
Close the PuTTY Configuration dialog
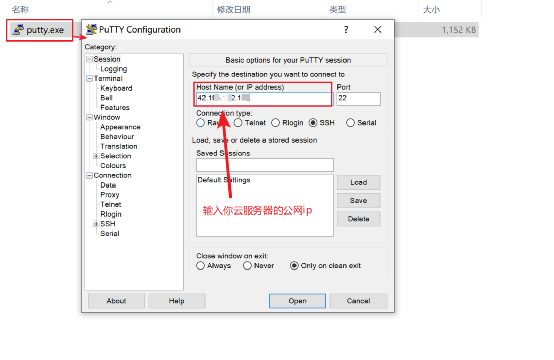(377, 30)
